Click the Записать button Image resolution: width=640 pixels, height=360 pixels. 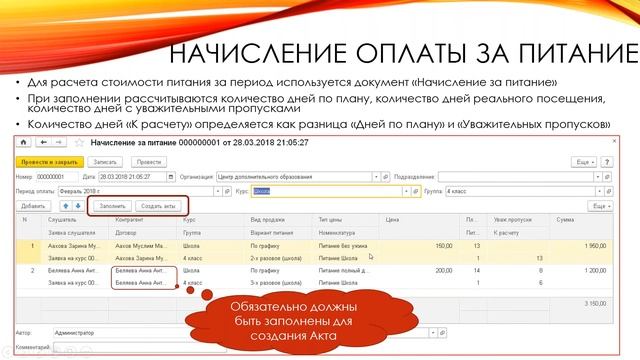pos(105,162)
